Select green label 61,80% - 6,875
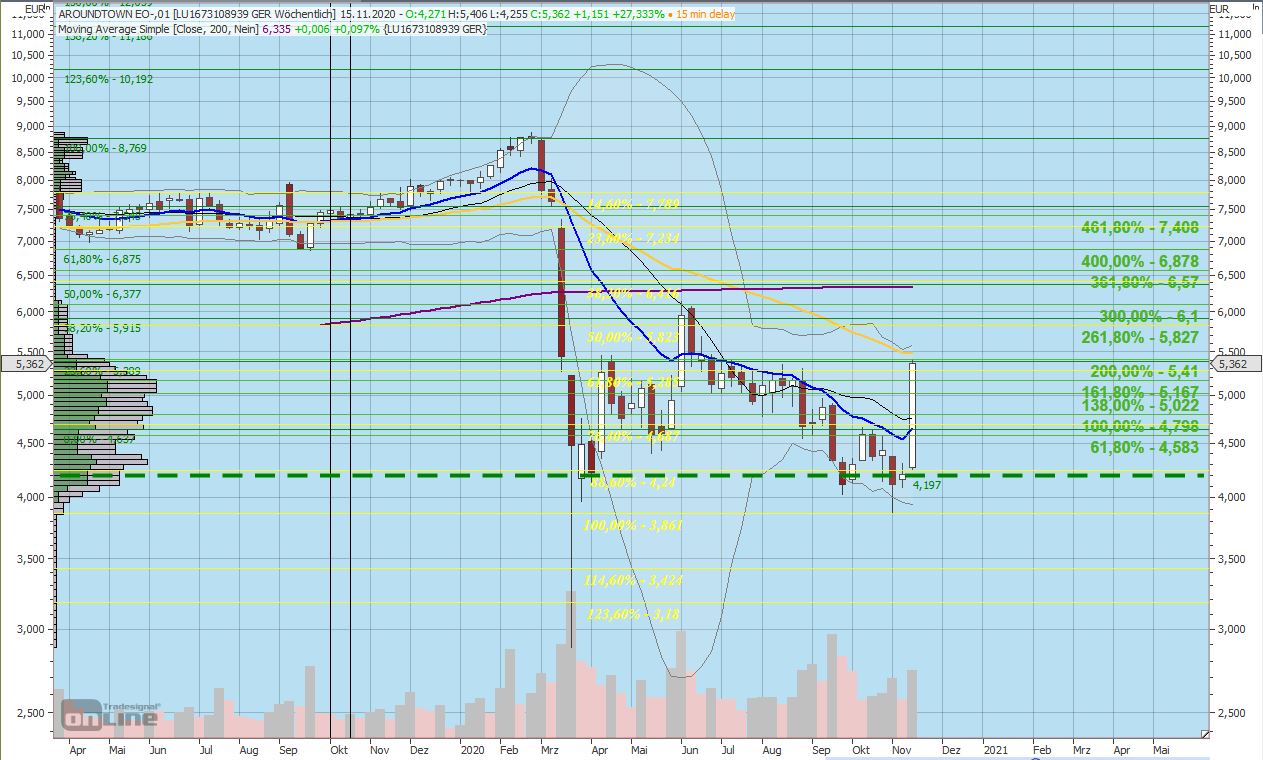This screenshot has height=760, width=1263. click(x=101, y=259)
